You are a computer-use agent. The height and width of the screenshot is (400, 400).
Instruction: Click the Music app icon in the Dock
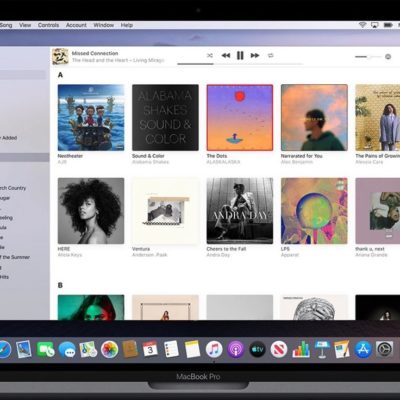point(214,349)
